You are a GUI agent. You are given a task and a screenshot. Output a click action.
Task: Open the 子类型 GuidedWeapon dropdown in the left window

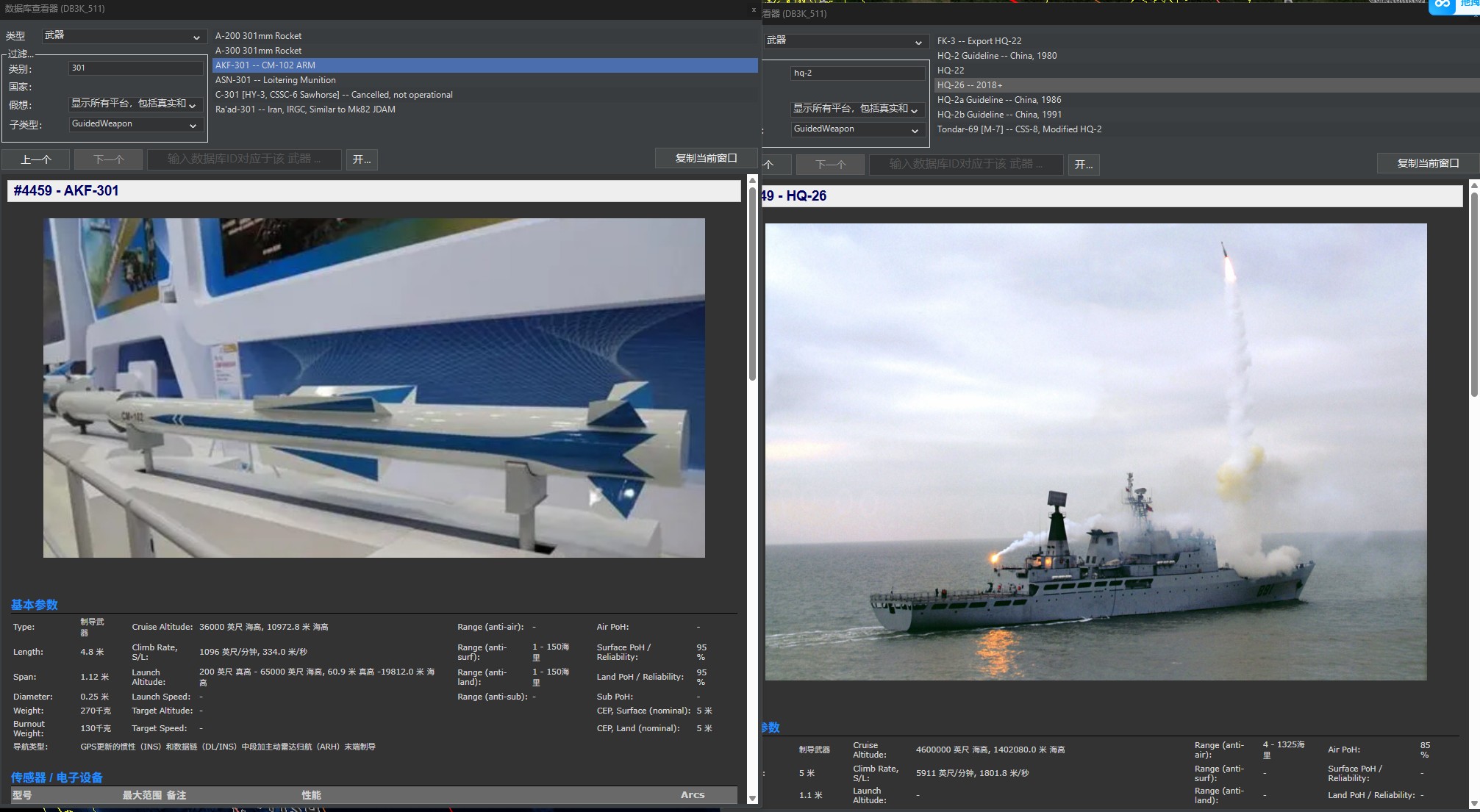click(x=135, y=124)
